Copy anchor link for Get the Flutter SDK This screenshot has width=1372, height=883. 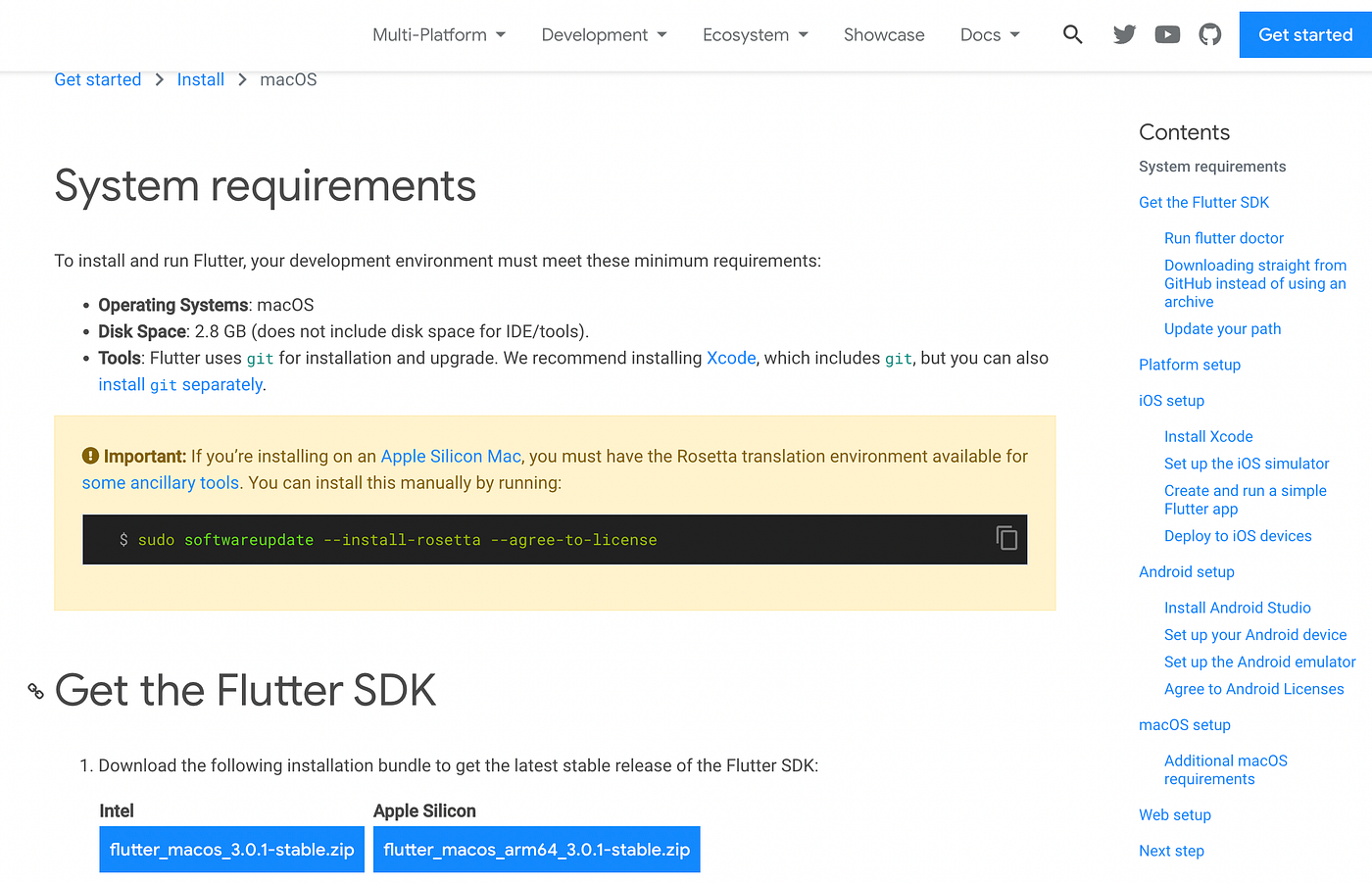click(x=36, y=691)
